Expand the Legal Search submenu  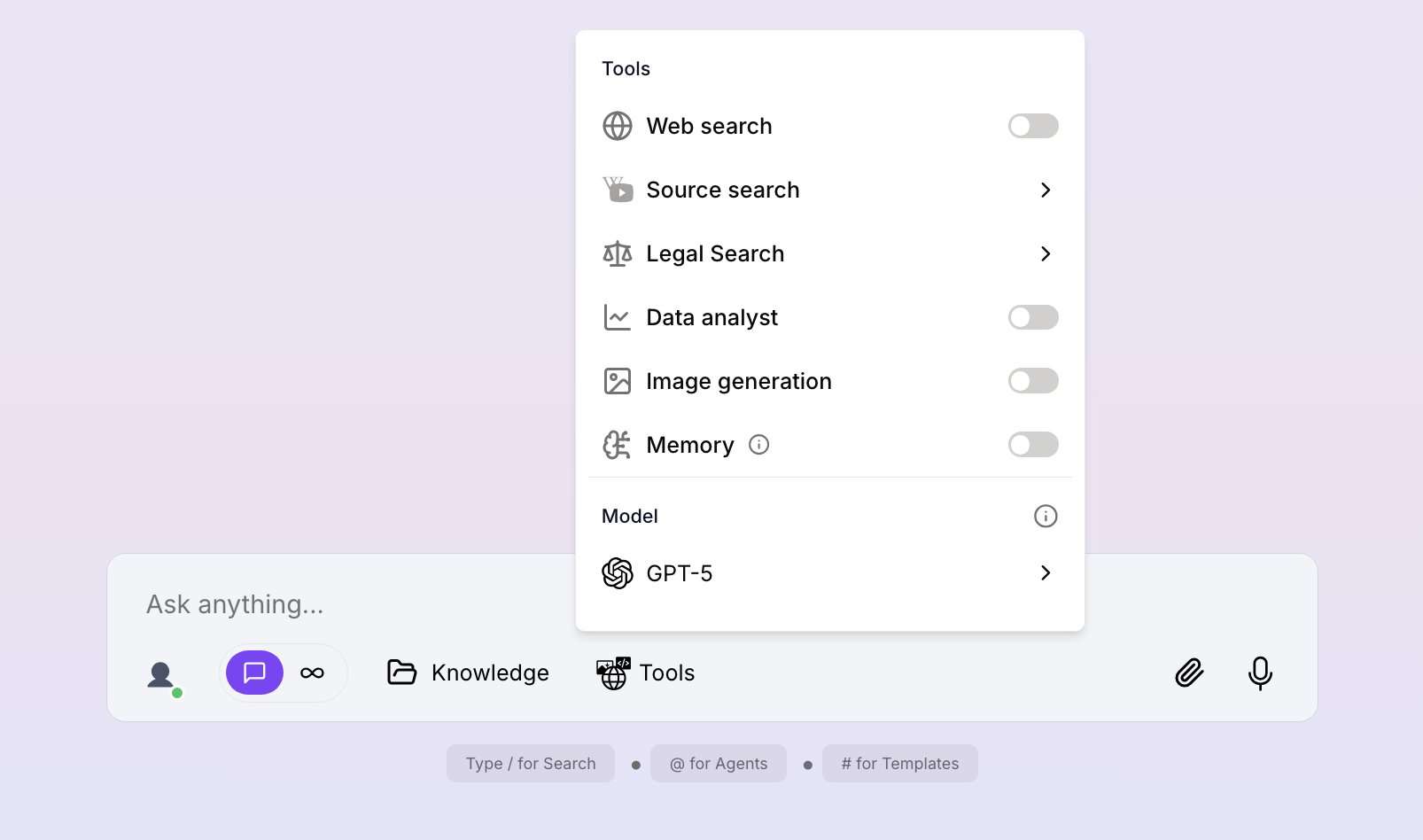[1046, 253]
